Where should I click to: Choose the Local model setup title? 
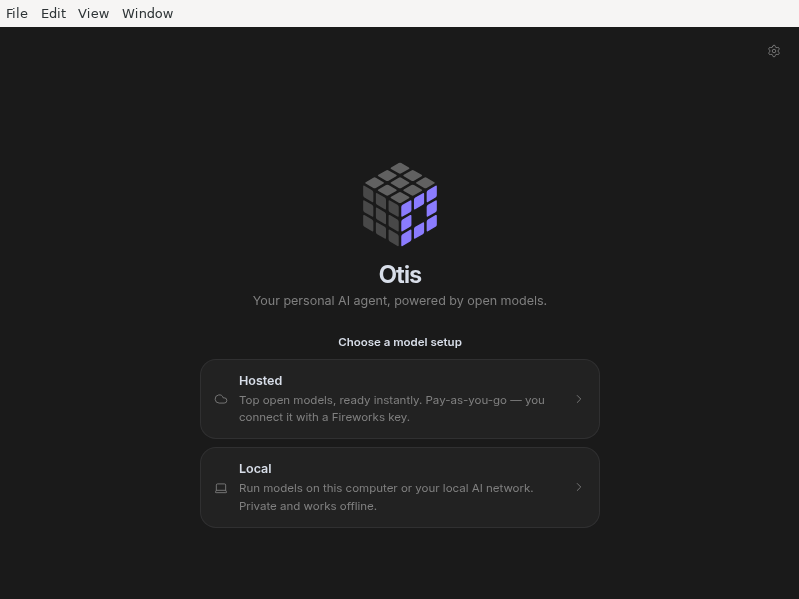tap(255, 469)
